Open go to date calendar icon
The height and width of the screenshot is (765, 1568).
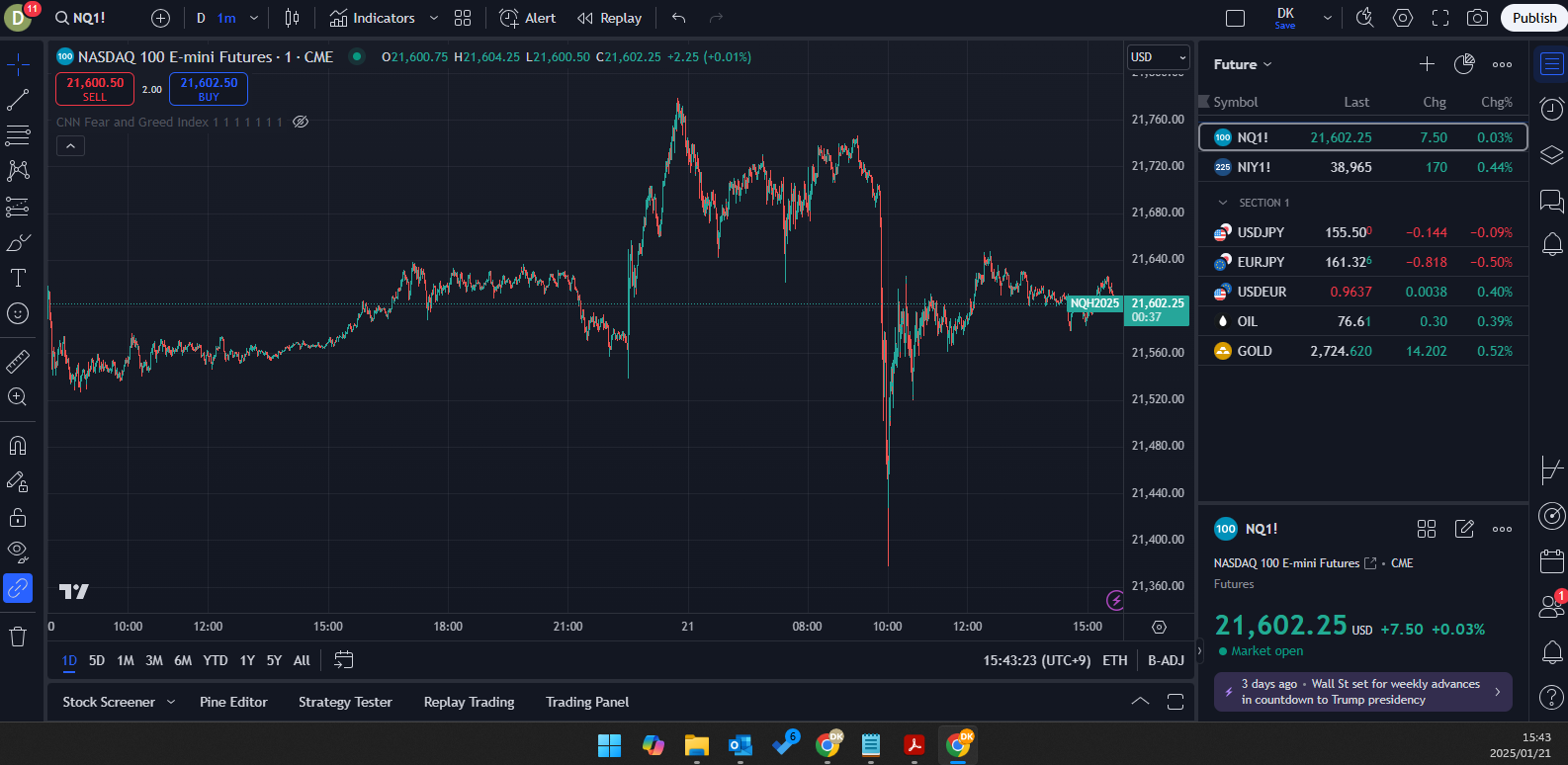pyautogui.click(x=343, y=660)
